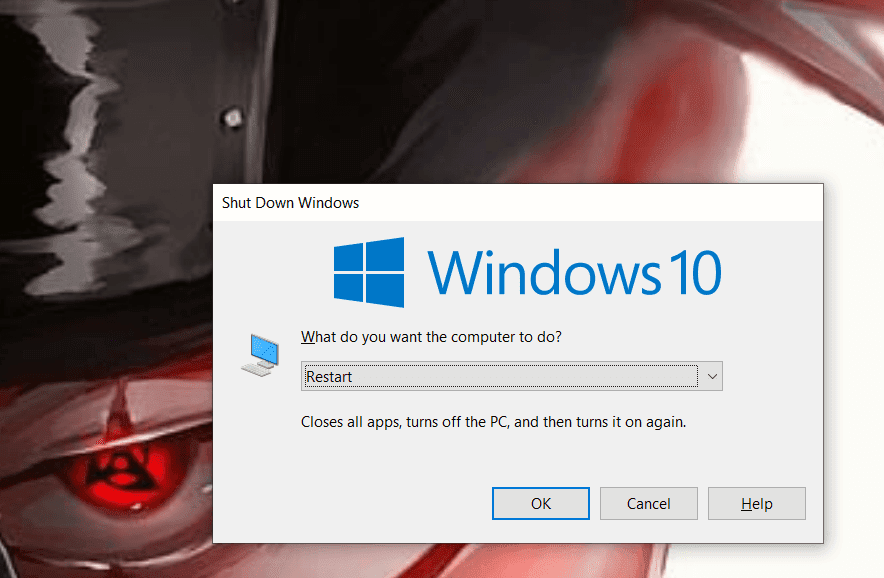Viewport: 884px width, 578px height.
Task: Confirm restart with the OK button
Action: pyautogui.click(x=541, y=504)
